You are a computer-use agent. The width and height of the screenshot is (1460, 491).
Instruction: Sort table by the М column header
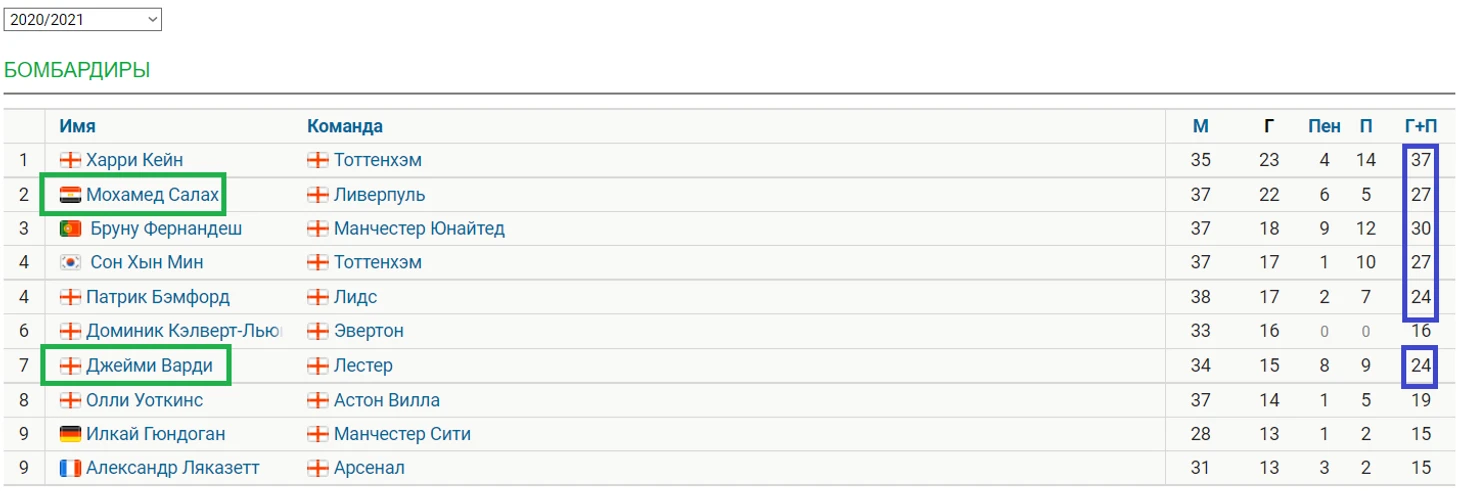1201,126
